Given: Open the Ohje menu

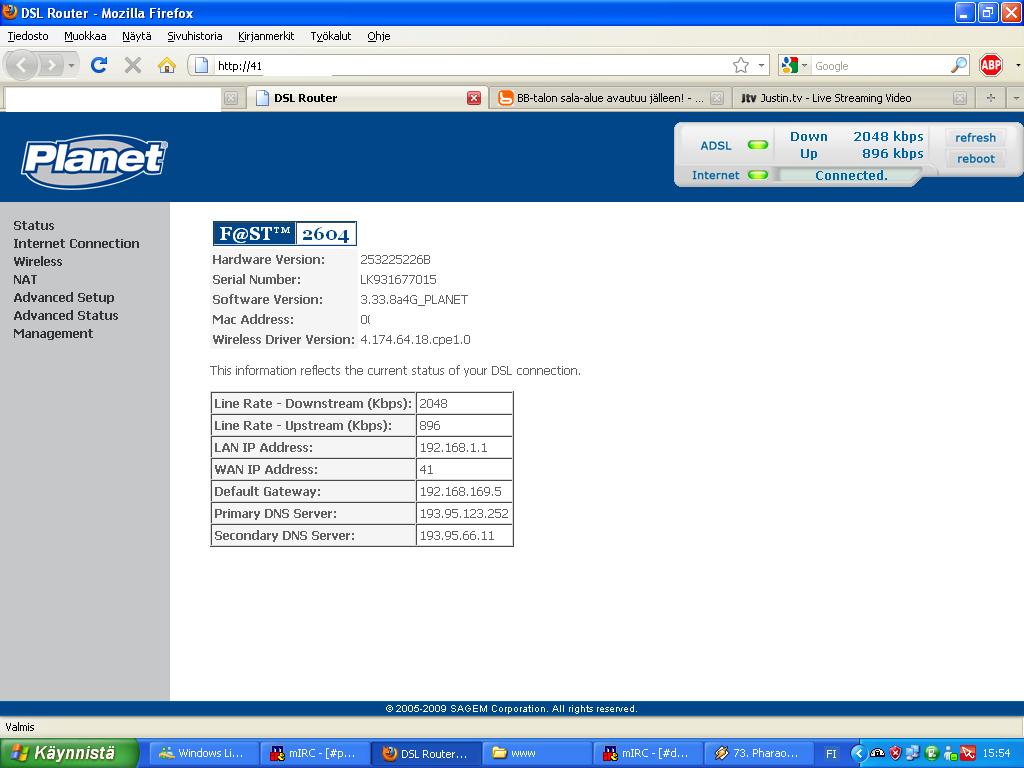Looking at the screenshot, I should [x=379, y=36].
